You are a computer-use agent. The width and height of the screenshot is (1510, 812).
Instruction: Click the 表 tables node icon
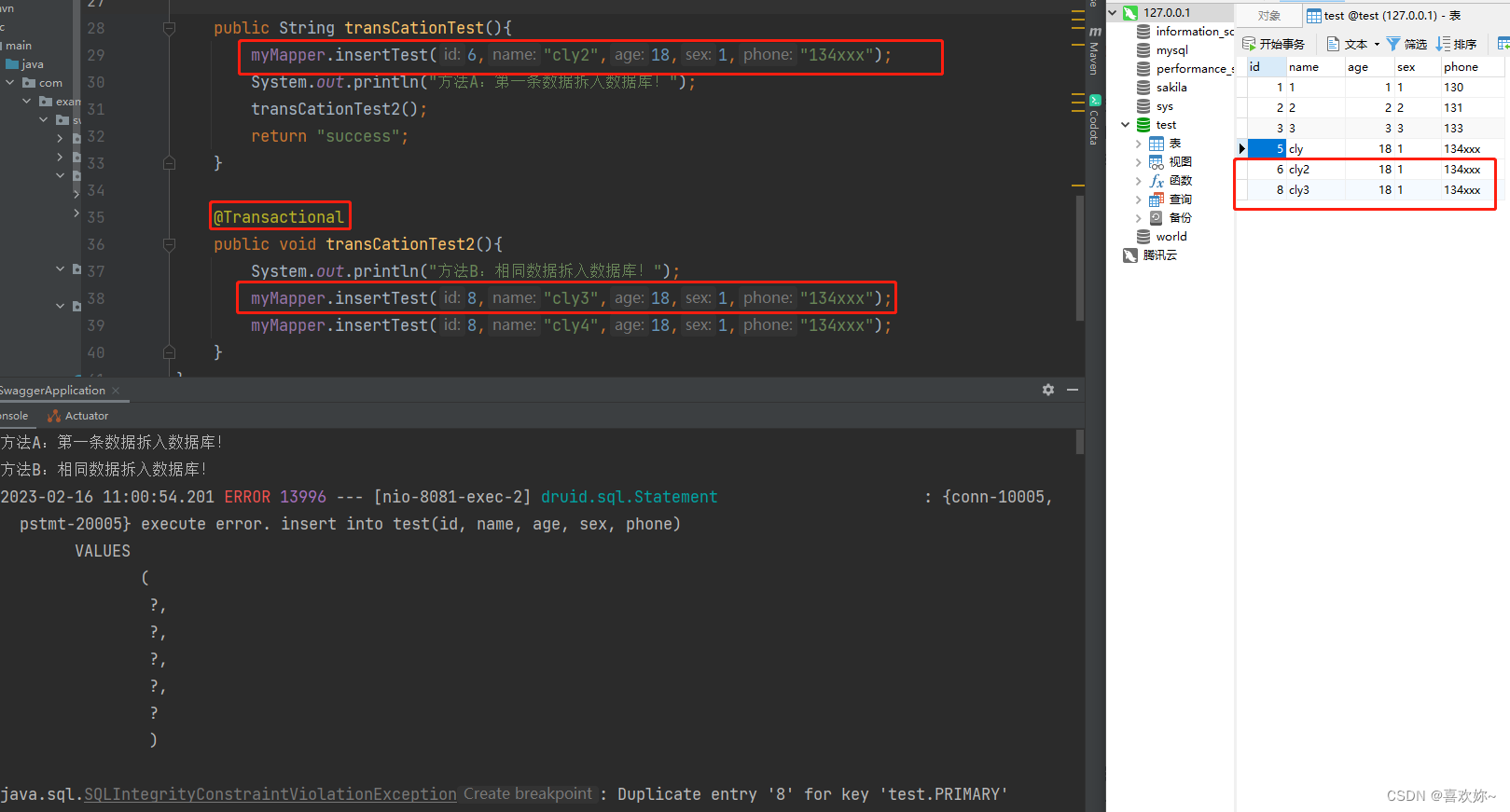click(1157, 144)
